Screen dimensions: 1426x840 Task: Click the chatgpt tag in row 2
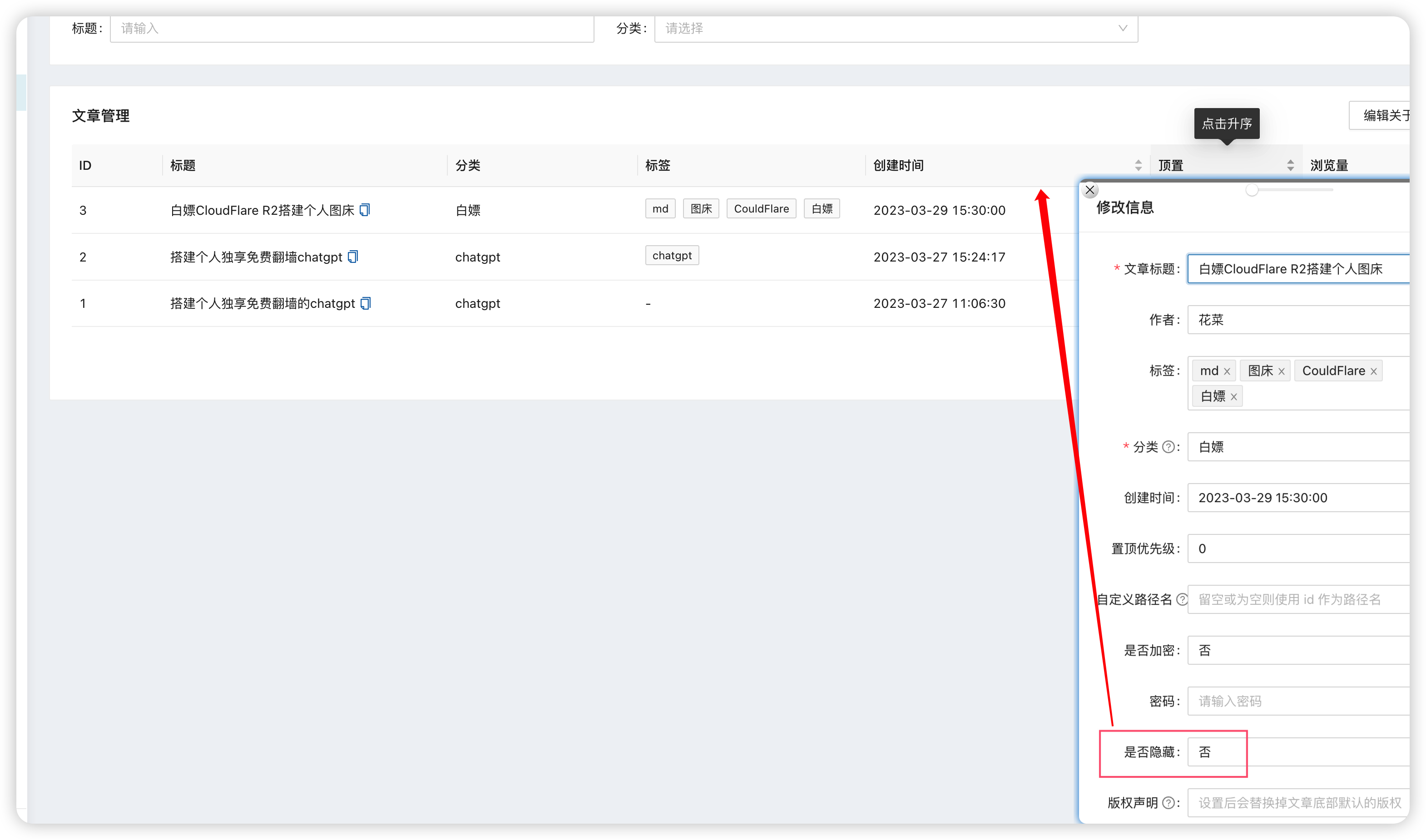[671, 255]
